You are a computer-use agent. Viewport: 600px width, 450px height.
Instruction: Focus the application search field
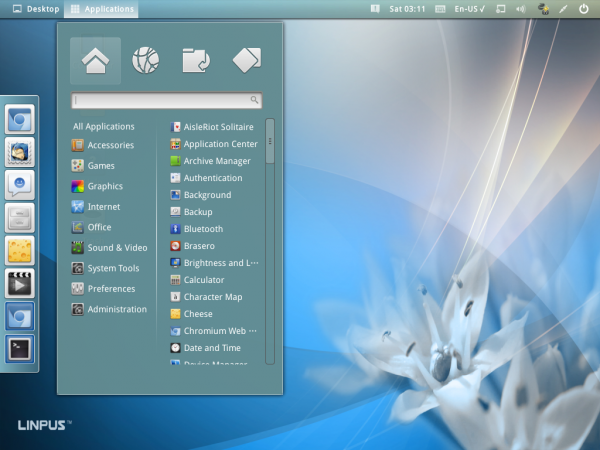(166, 100)
